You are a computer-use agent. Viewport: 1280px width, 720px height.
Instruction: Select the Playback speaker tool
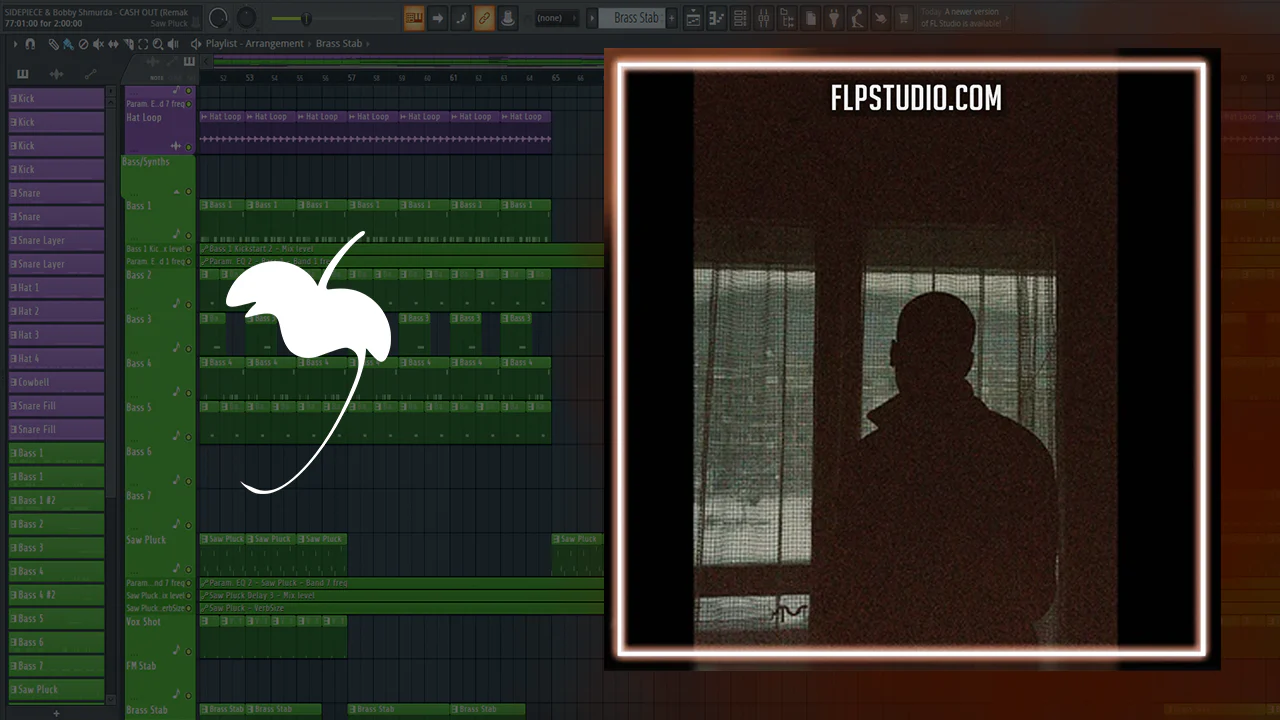click(x=174, y=44)
